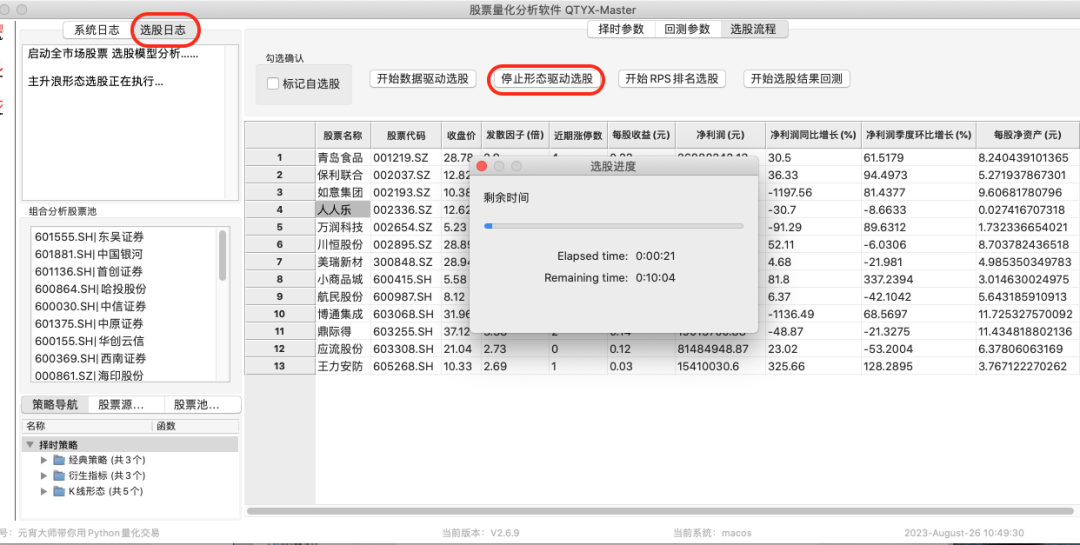This screenshot has width=1080, height=545.
Task: Select the 股票源 tab in lower panel
Action: click(x=127, y=404)
